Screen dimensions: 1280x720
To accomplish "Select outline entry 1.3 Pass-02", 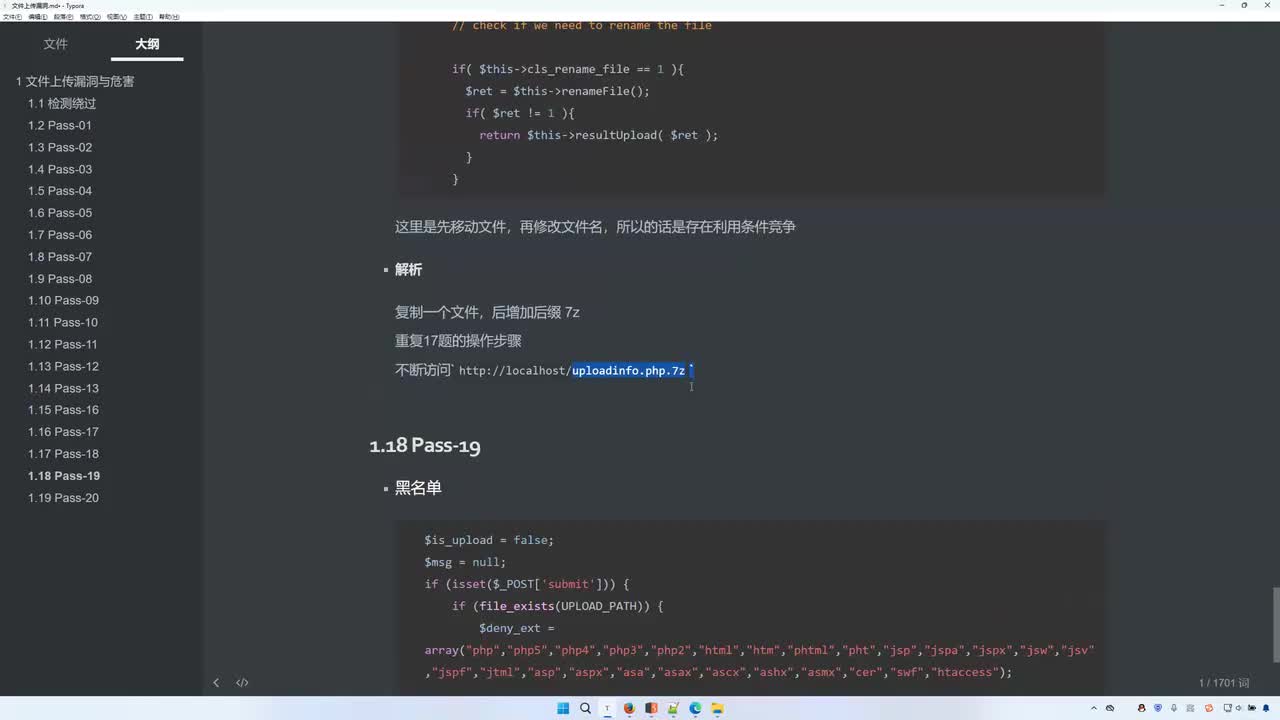I will (x=60, y=148).
